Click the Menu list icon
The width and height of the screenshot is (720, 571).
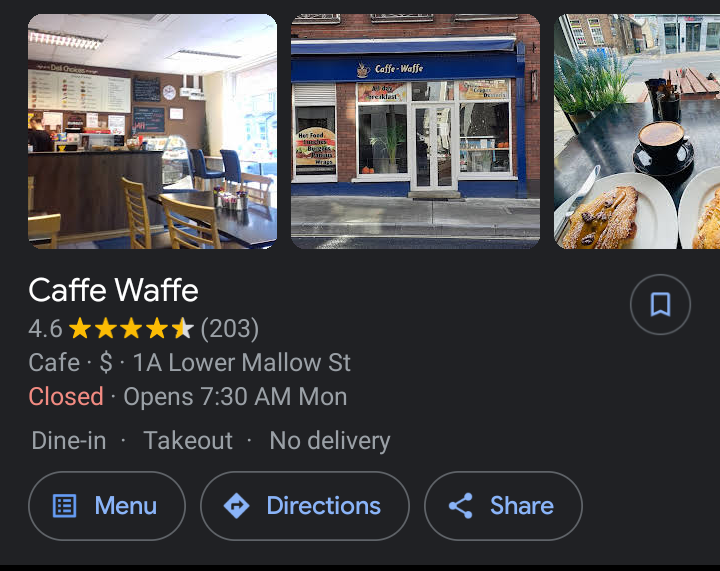[65, 506]
